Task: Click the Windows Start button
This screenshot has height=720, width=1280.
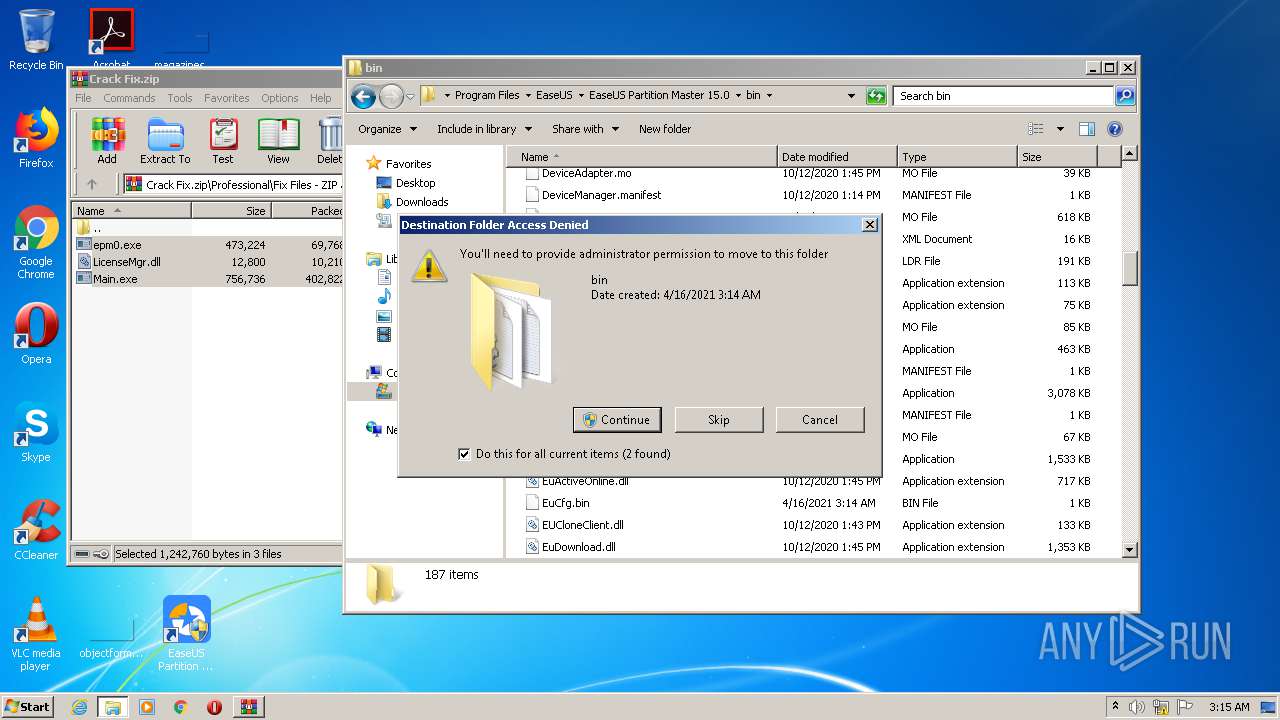Action: 28,706
